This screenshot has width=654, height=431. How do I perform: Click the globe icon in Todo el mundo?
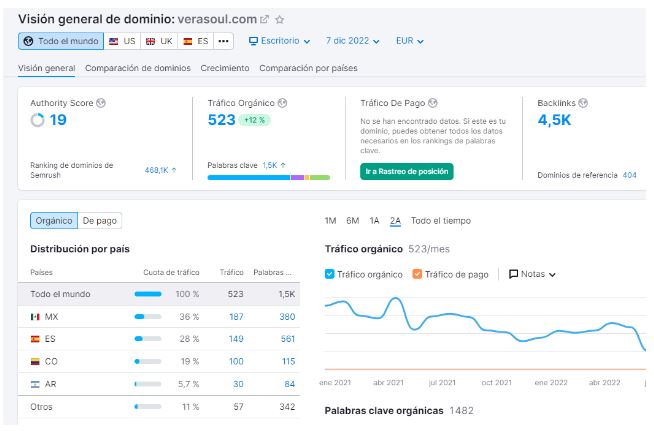28,41
